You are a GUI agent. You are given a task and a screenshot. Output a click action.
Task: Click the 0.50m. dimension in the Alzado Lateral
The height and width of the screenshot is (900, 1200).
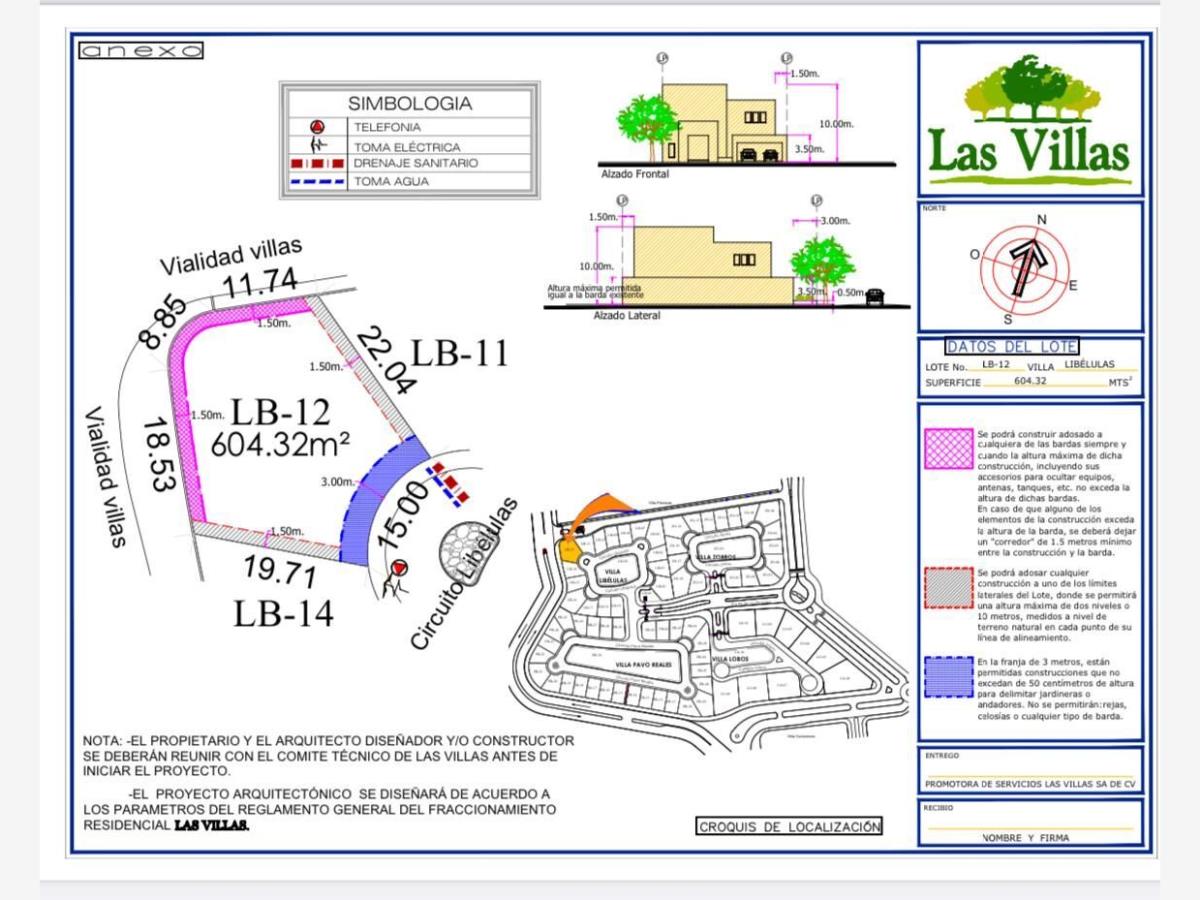tap(851, 292)
